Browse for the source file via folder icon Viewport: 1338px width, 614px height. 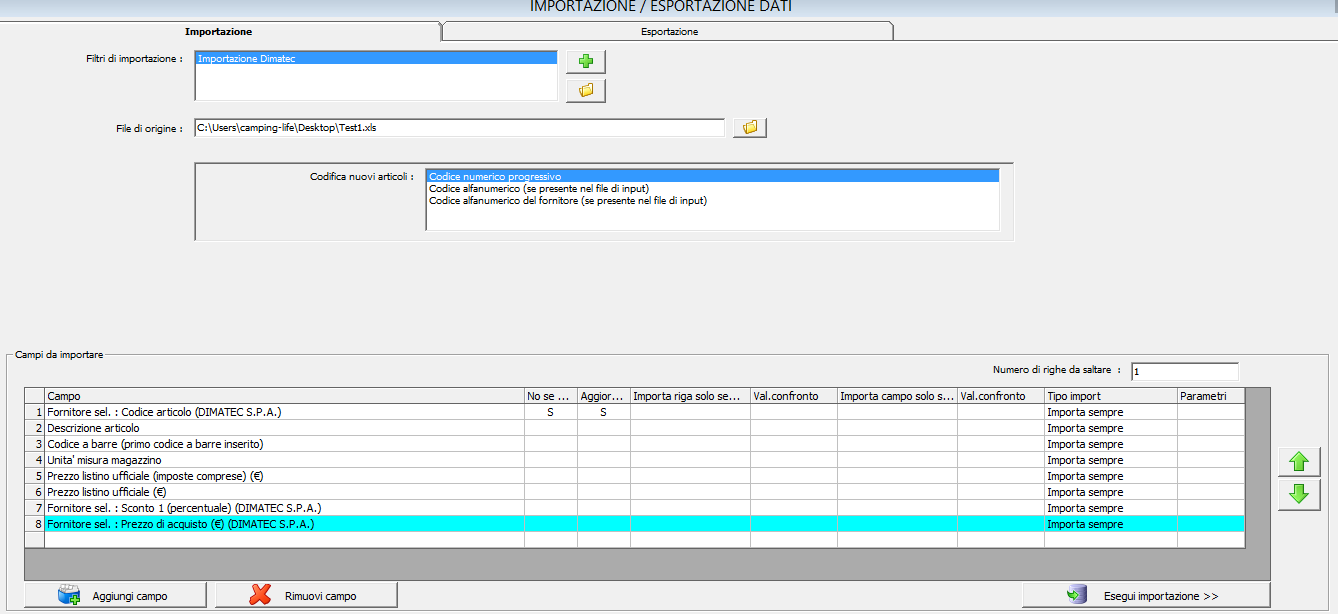[750, 128]
